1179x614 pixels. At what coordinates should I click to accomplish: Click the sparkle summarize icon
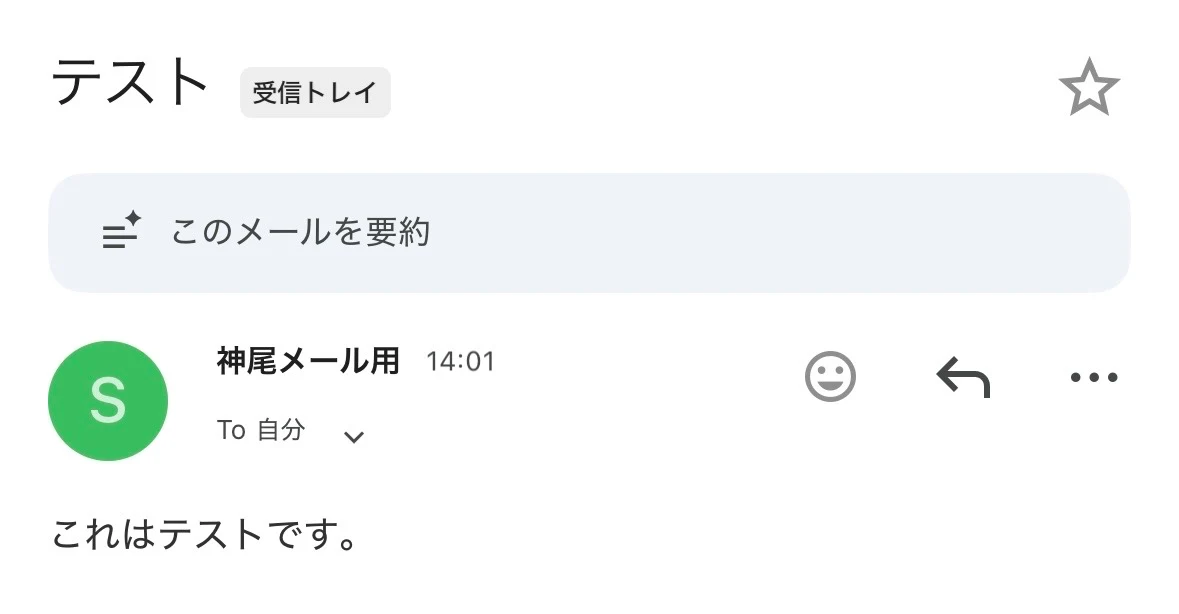pos(122,232)
